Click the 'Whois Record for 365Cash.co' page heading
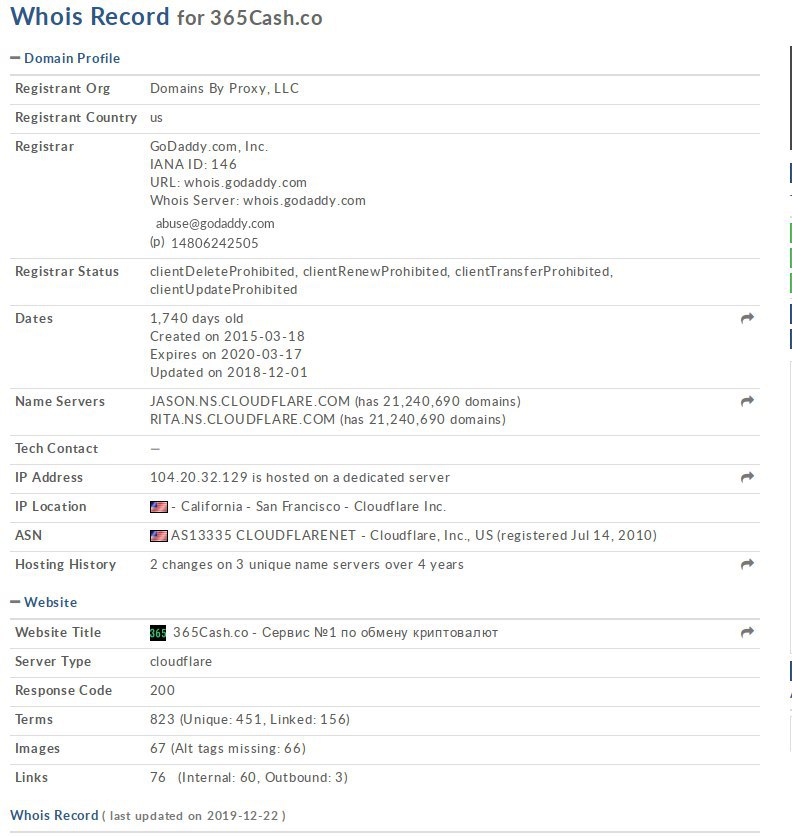Screen dimensions: 792x837 click(167, 17)
